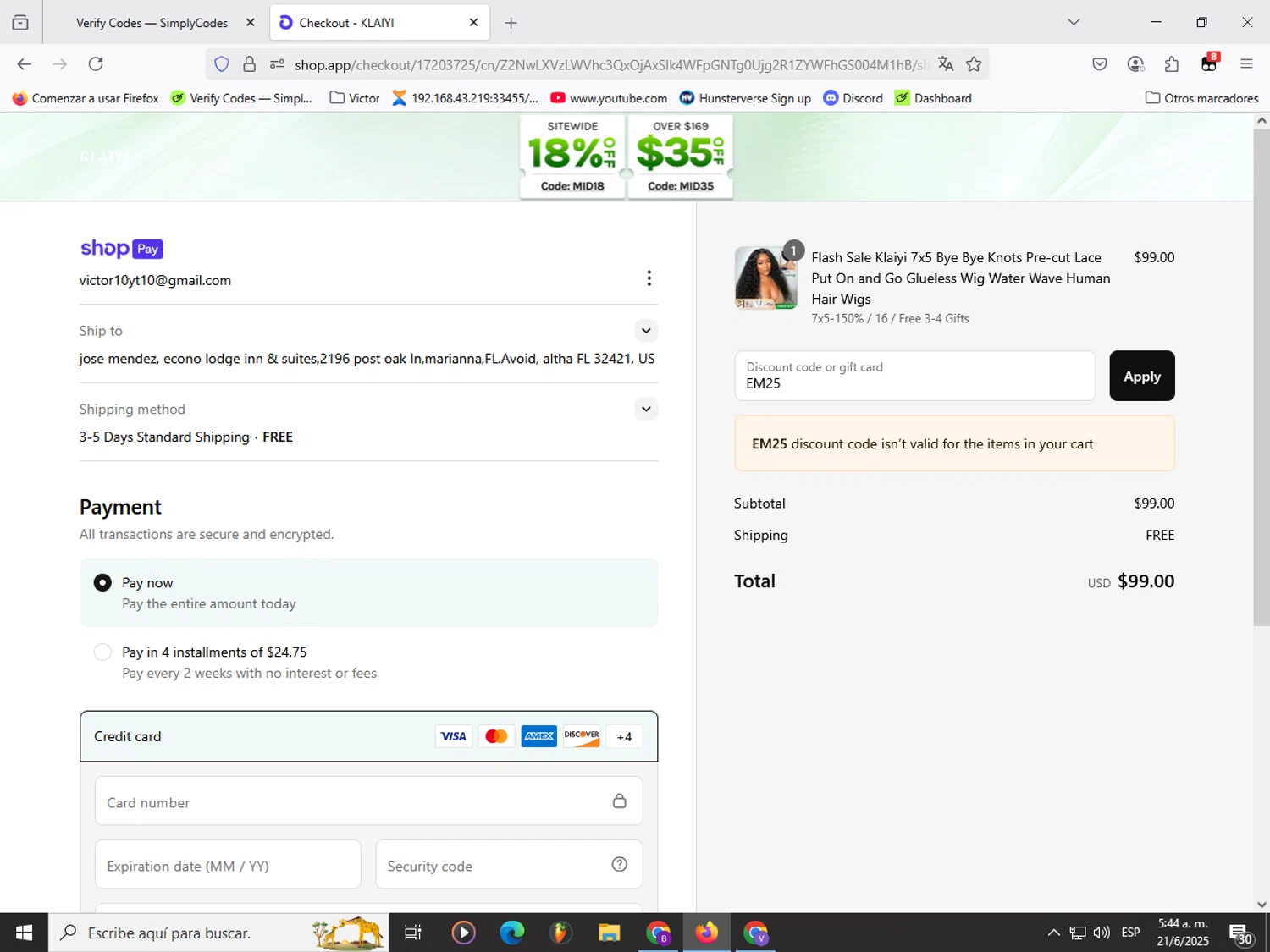This screenshot has height=952, width=1270.
Task: Click the Security code field
Action: (509, 865)
